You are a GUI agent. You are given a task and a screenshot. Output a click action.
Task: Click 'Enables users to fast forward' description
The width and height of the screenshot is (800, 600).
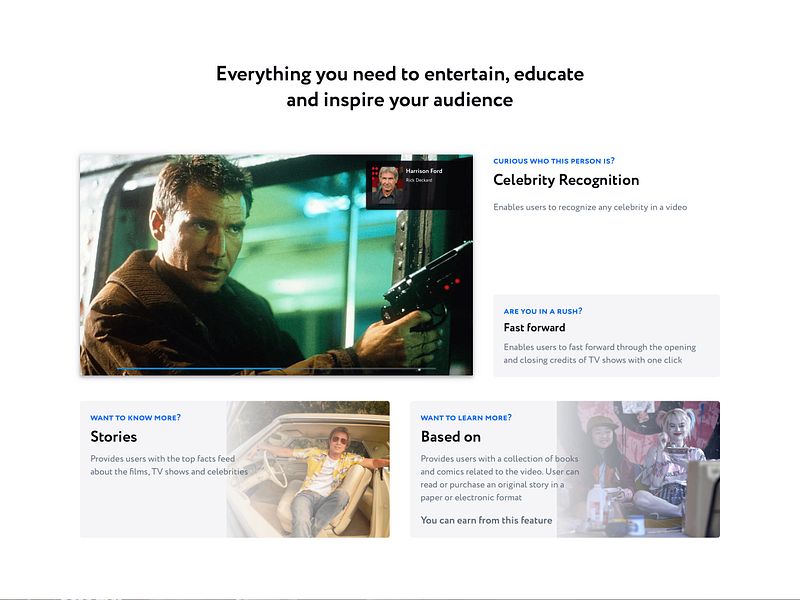pyautogui.click(x=599, y=354)
